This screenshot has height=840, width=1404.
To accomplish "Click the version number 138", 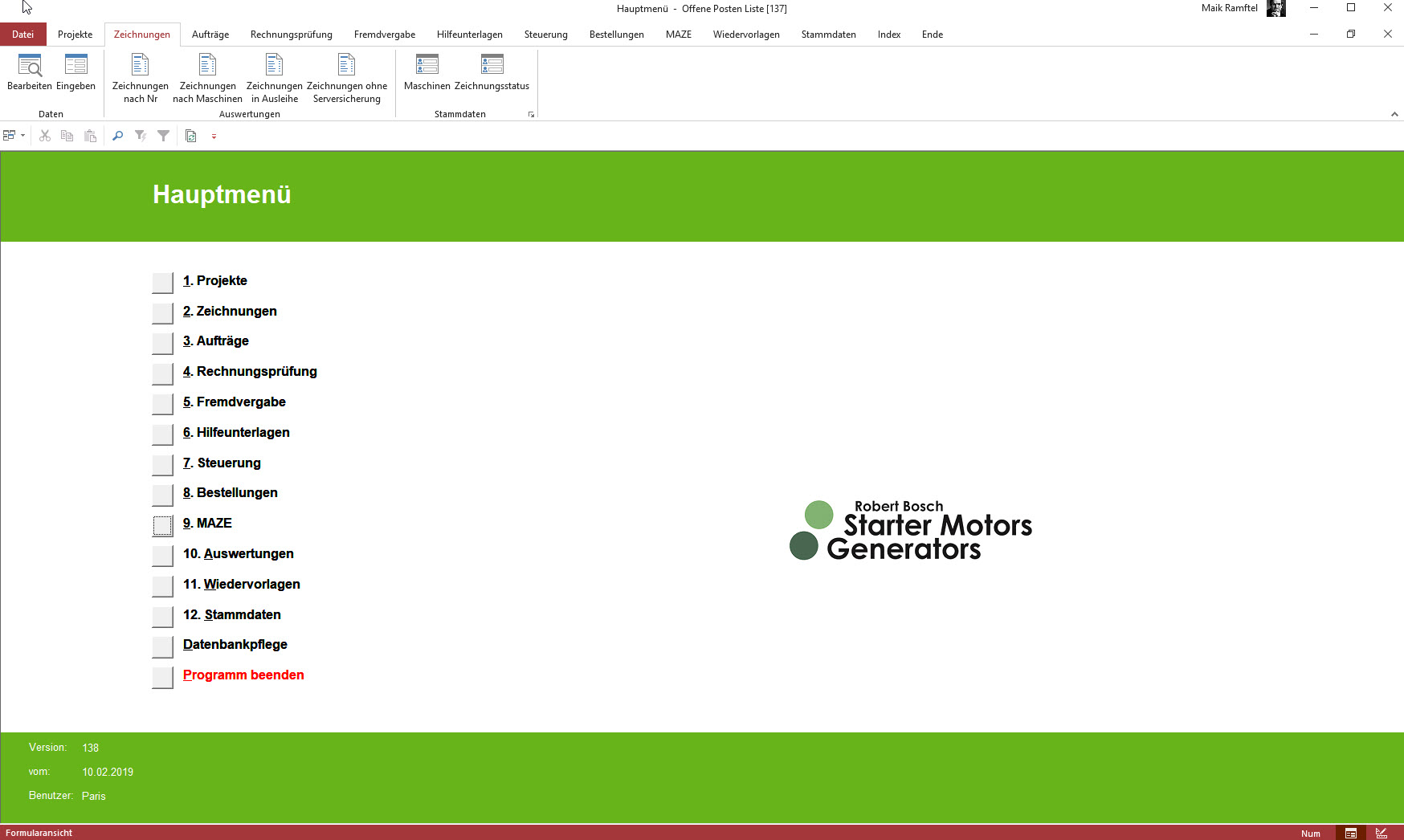I will click(x=90, y=748).
